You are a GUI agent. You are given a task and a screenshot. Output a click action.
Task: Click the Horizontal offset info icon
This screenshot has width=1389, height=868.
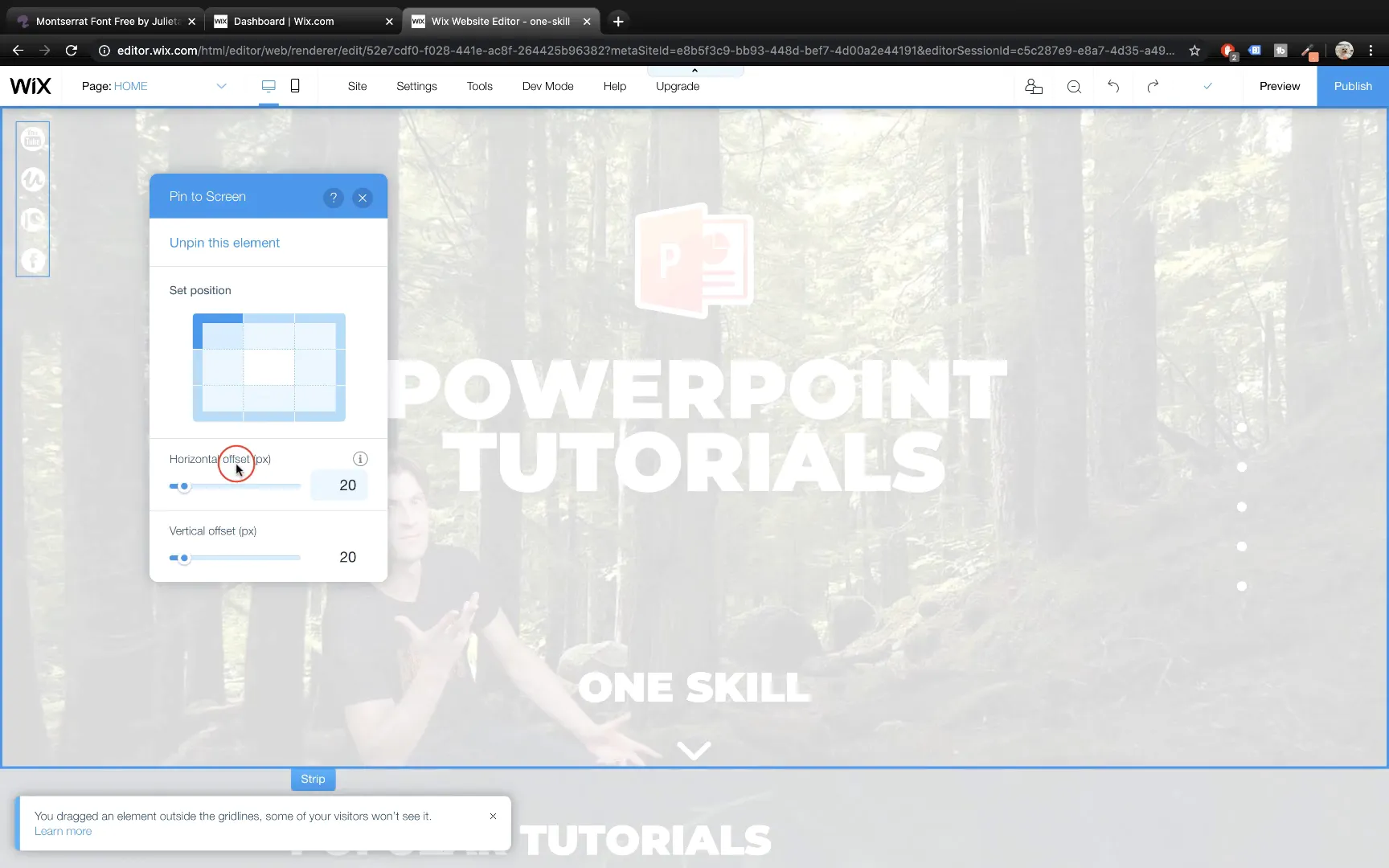click(360, 459)
